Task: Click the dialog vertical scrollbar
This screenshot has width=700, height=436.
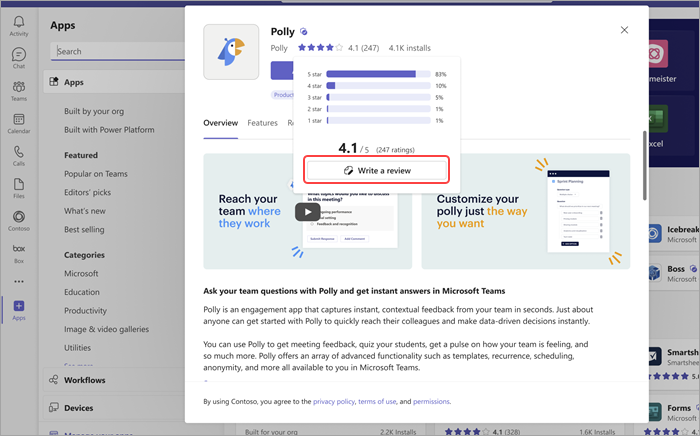Action: coord(645,166)
